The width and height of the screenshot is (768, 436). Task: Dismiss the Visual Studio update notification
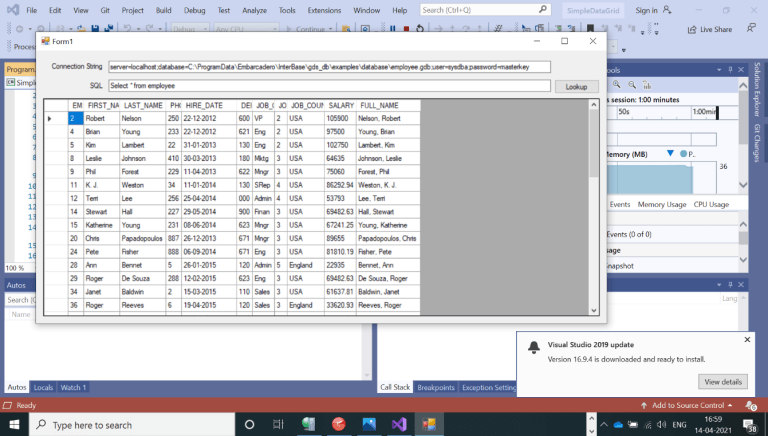[747, 340]
